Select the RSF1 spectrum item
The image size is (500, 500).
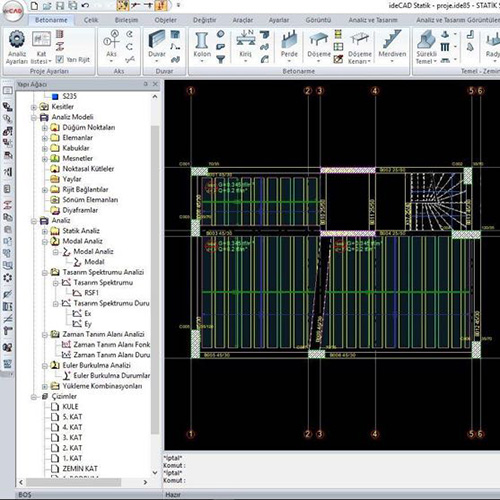point(91,293)
